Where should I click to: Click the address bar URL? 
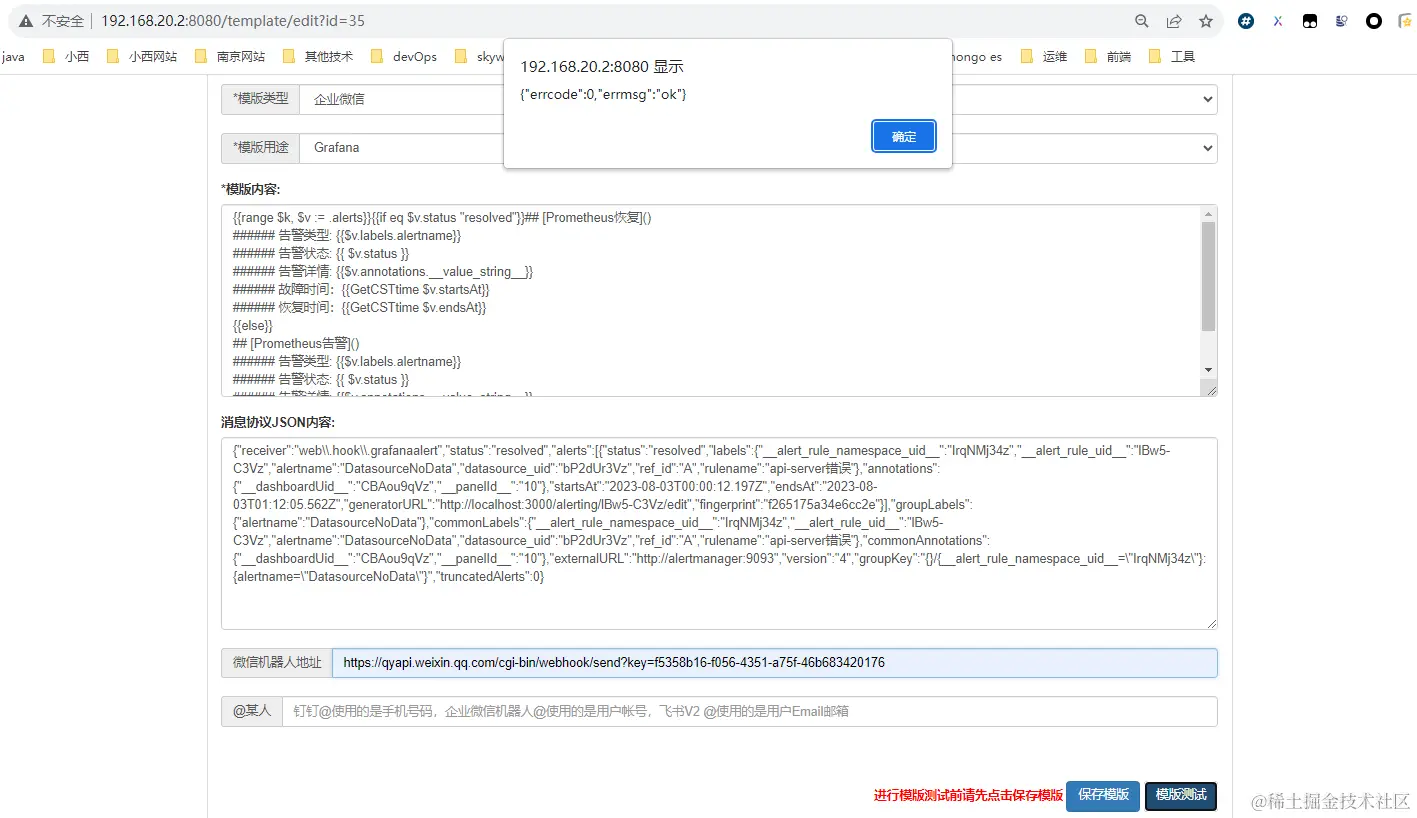click(x=232, y=21)
